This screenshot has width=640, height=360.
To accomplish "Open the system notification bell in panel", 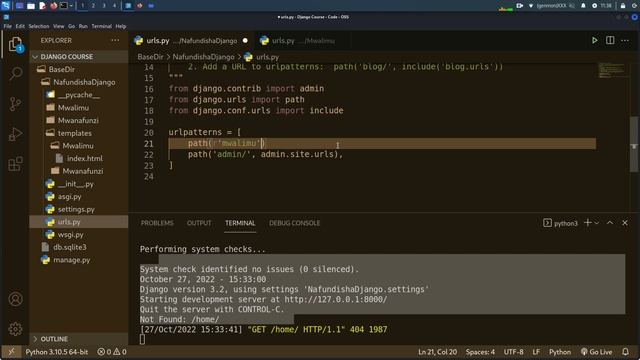I will point(583,6).
